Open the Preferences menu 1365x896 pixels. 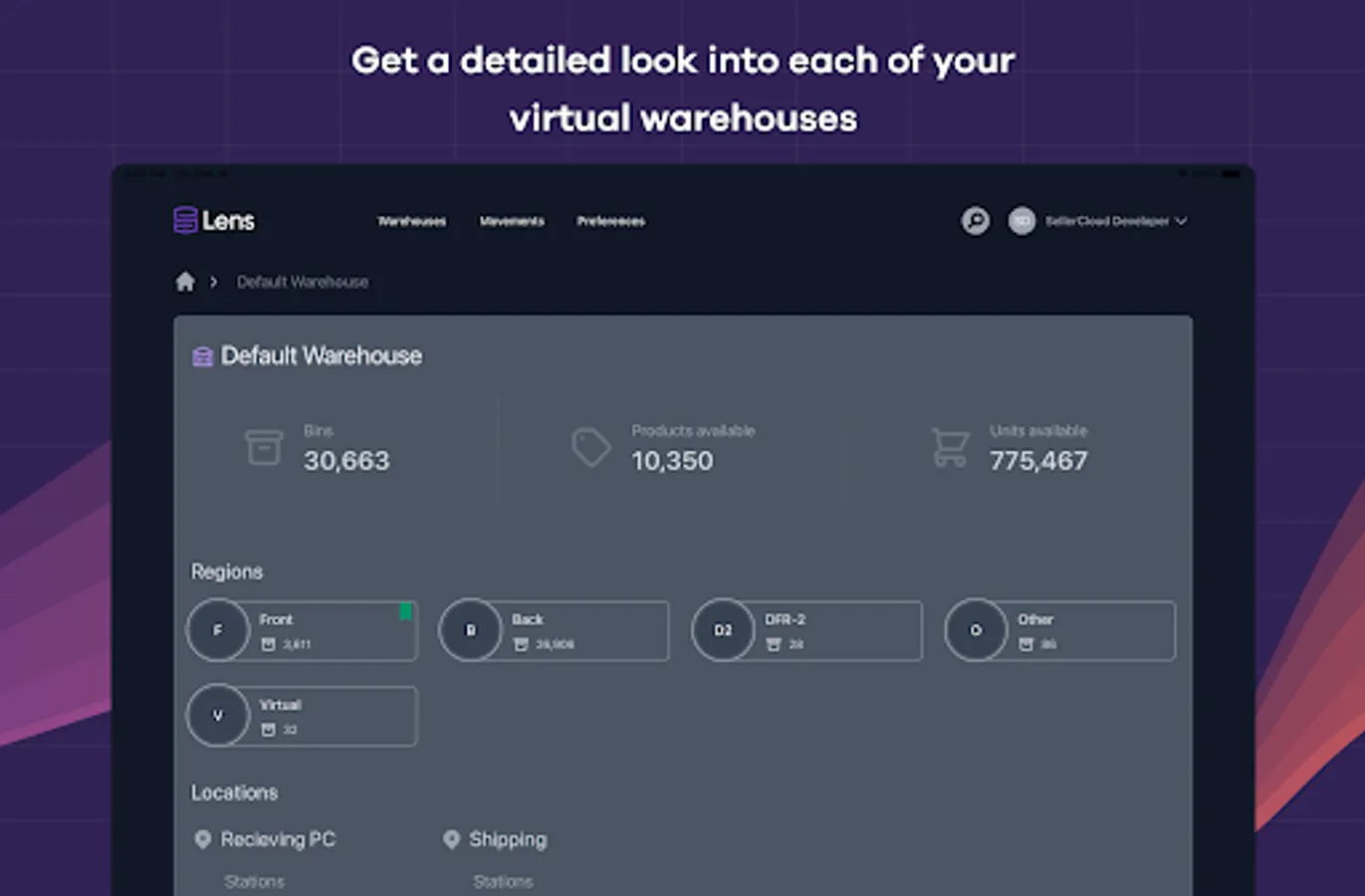point(611,221)
